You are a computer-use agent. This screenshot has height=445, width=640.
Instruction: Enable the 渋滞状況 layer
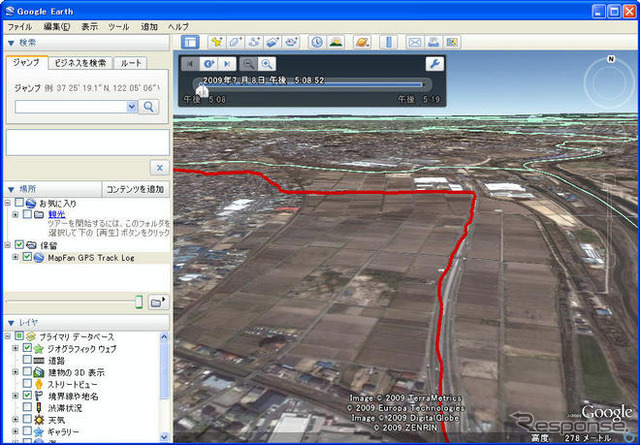point(27,407)
